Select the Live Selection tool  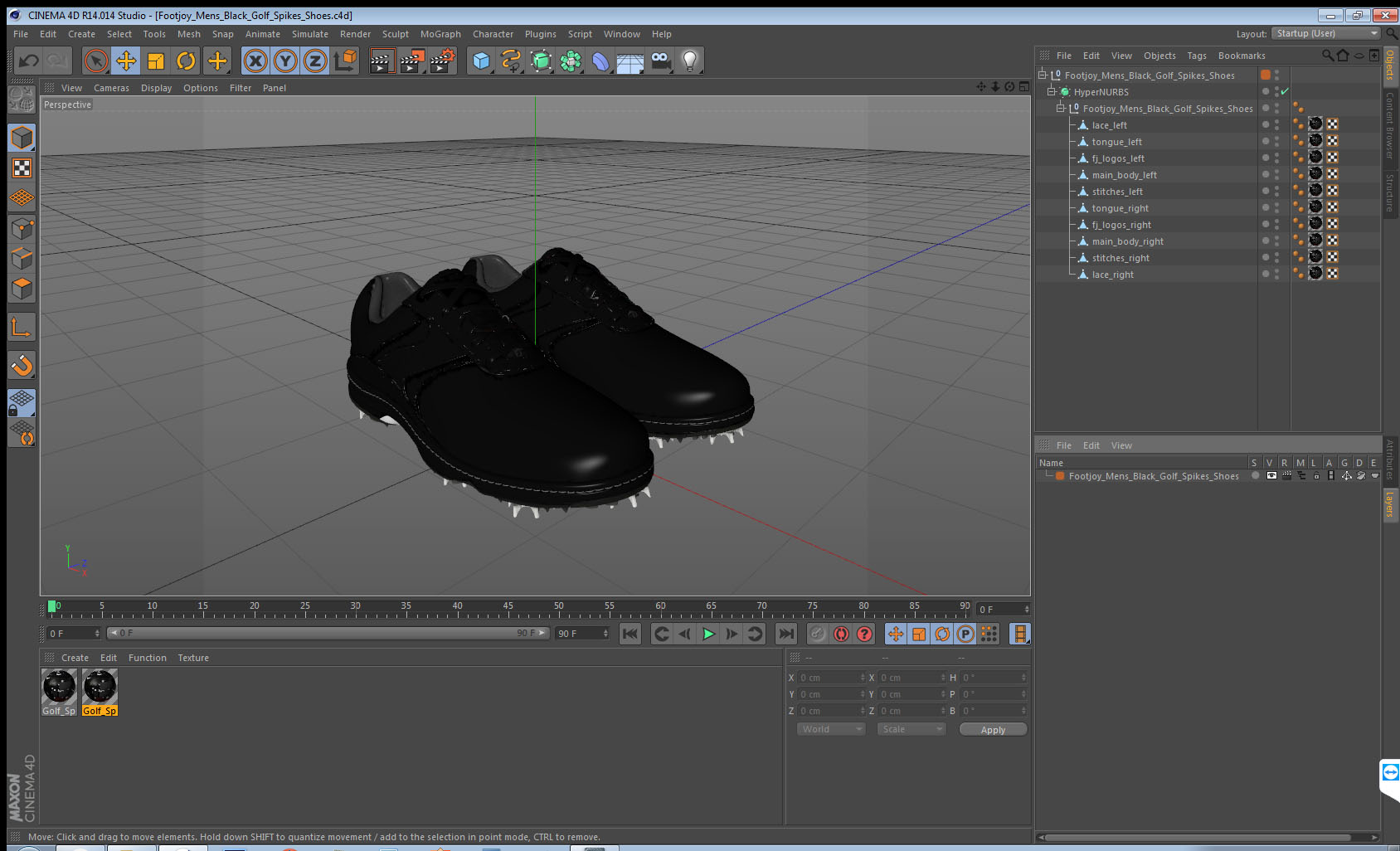pos(96,61)
